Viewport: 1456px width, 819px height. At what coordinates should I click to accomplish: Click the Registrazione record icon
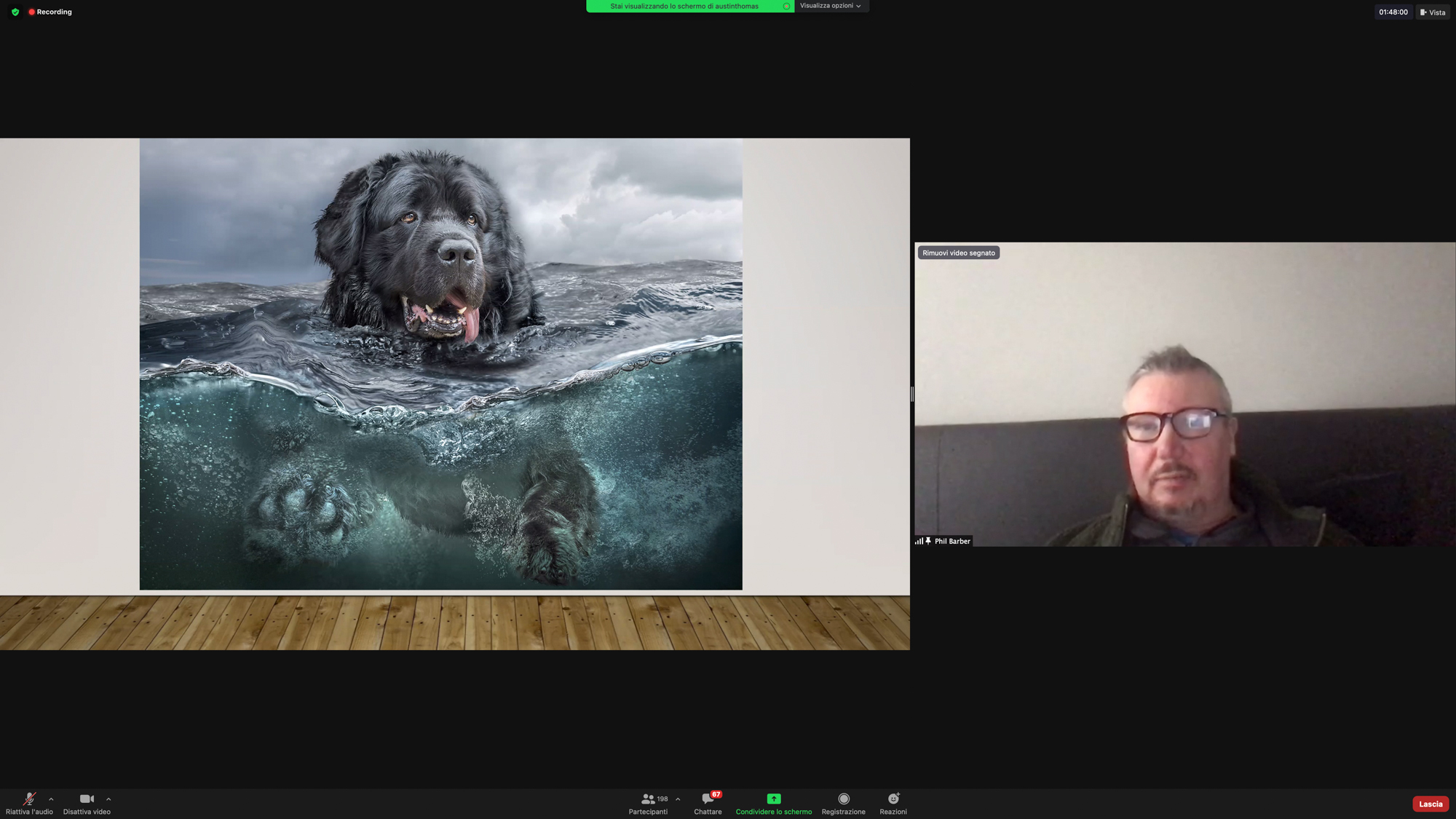843,799
